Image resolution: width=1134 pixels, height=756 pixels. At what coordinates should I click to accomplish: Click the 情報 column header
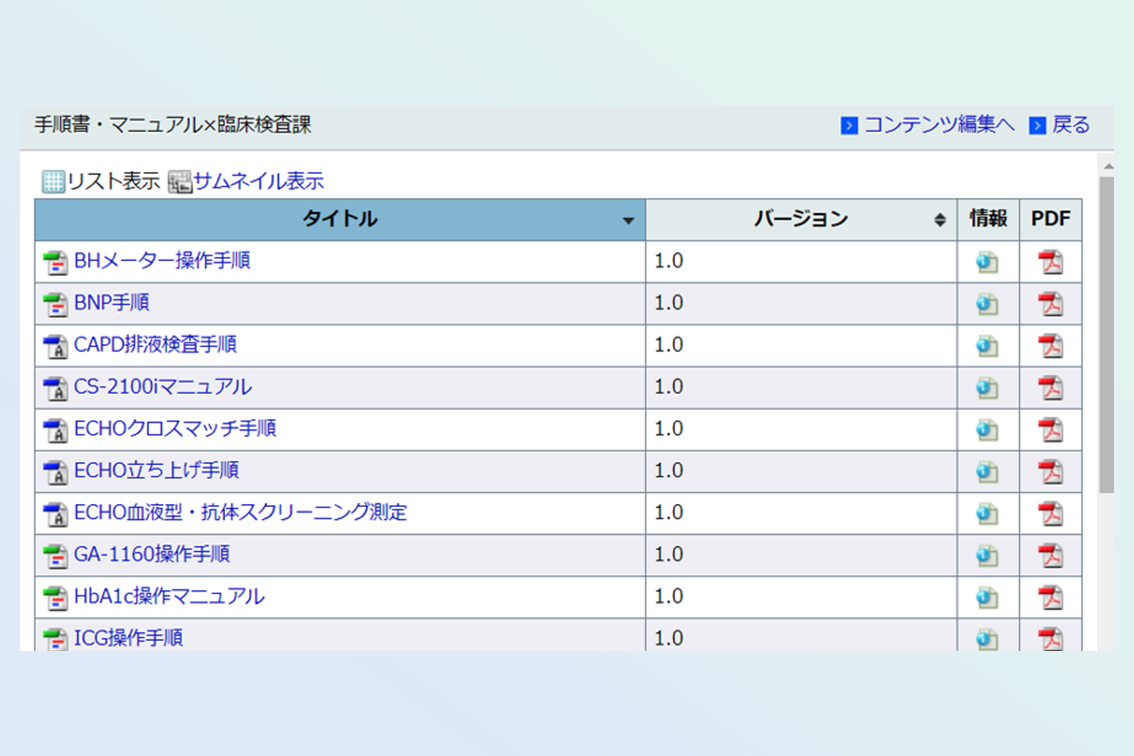coord(987,219)
